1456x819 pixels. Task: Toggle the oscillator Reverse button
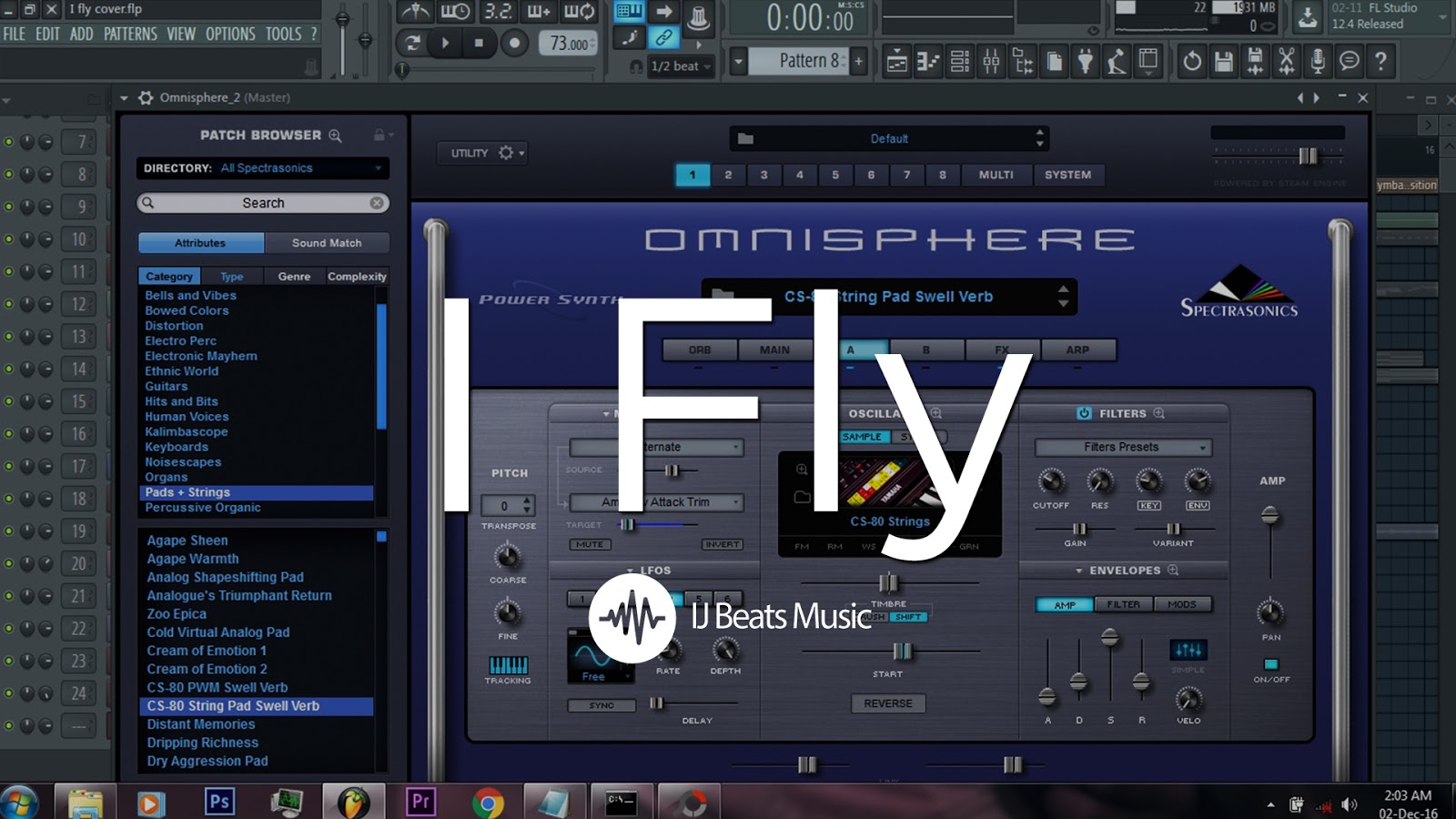click(888, 703)
